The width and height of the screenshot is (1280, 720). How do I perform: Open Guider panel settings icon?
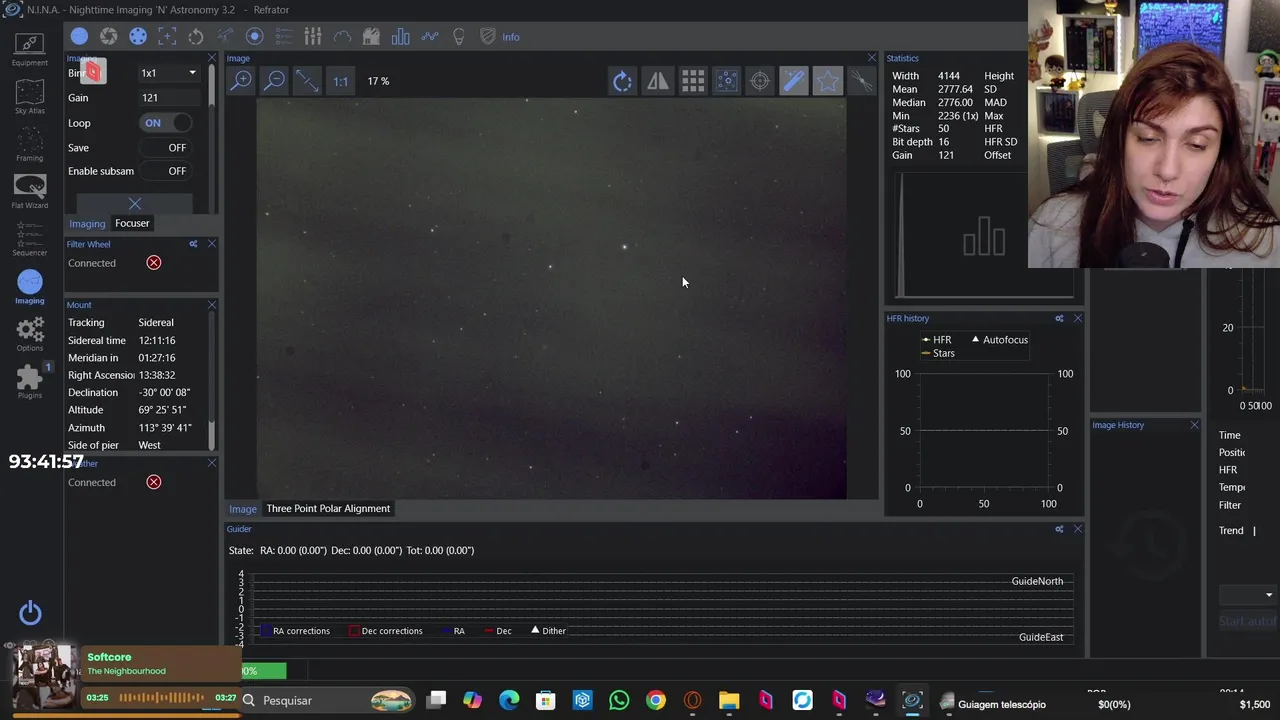1059,529
